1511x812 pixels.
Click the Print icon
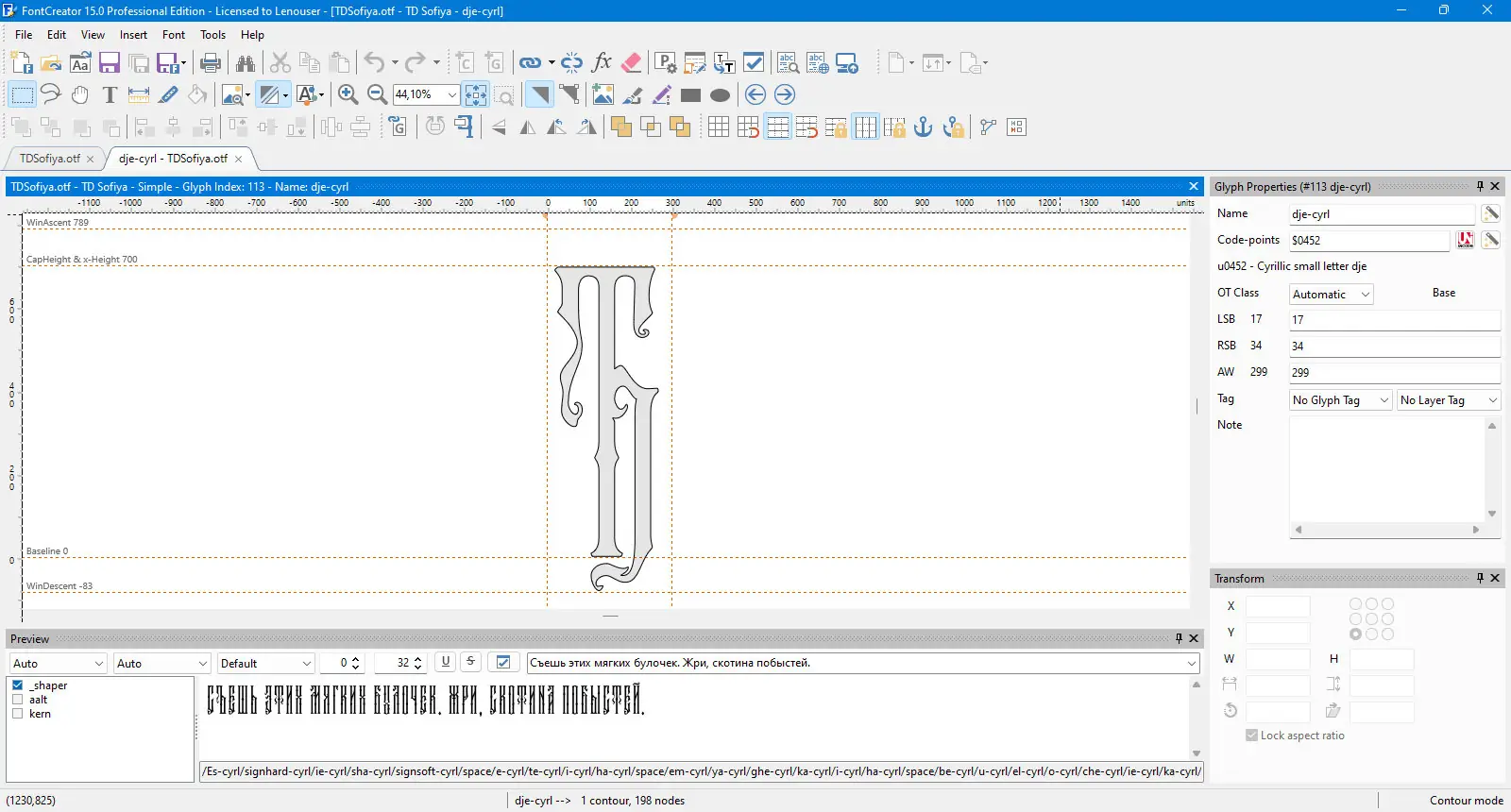211,63
